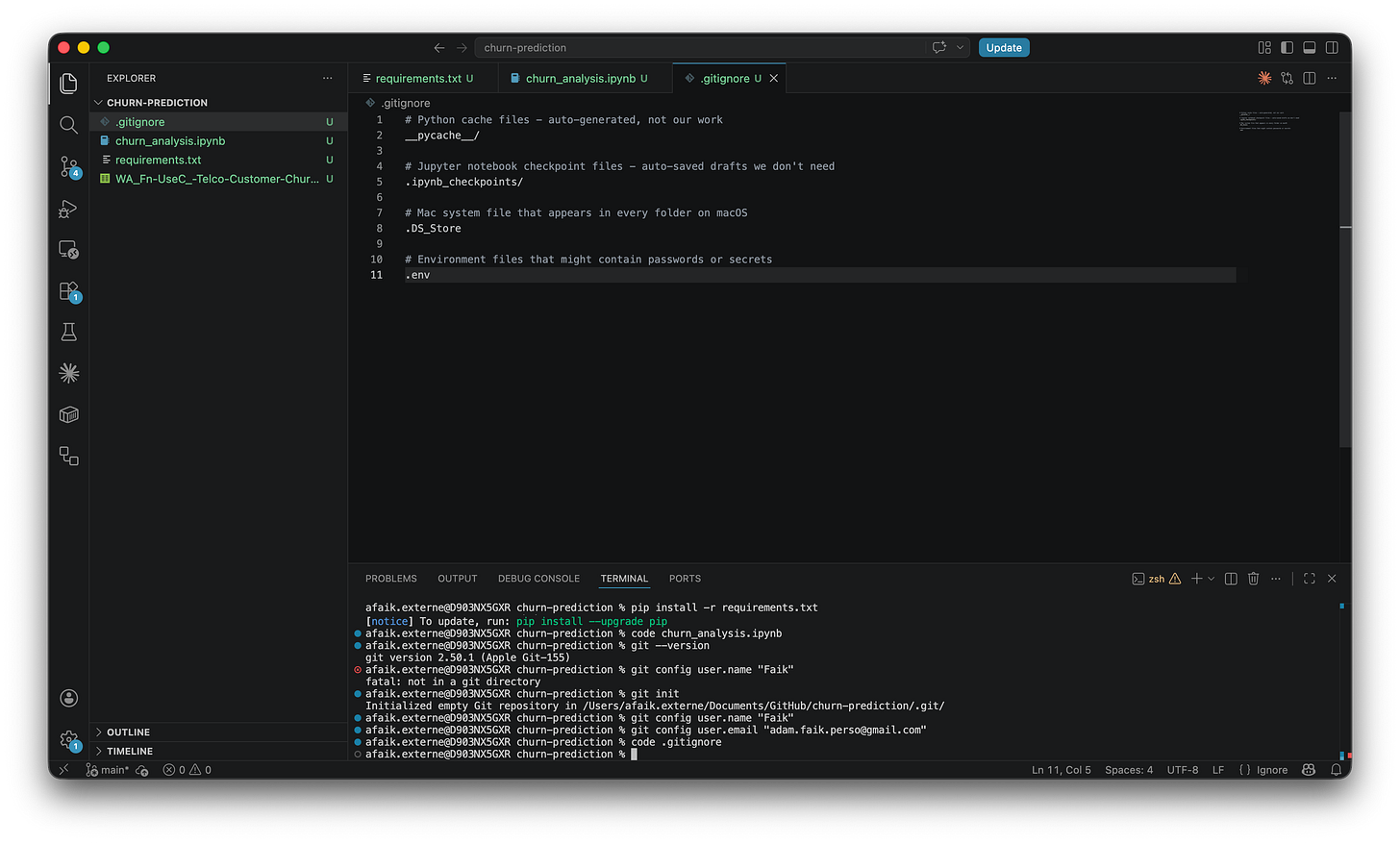
Task: Open the Source Control view
Action: pyautogui.click(x=68, y=167)
